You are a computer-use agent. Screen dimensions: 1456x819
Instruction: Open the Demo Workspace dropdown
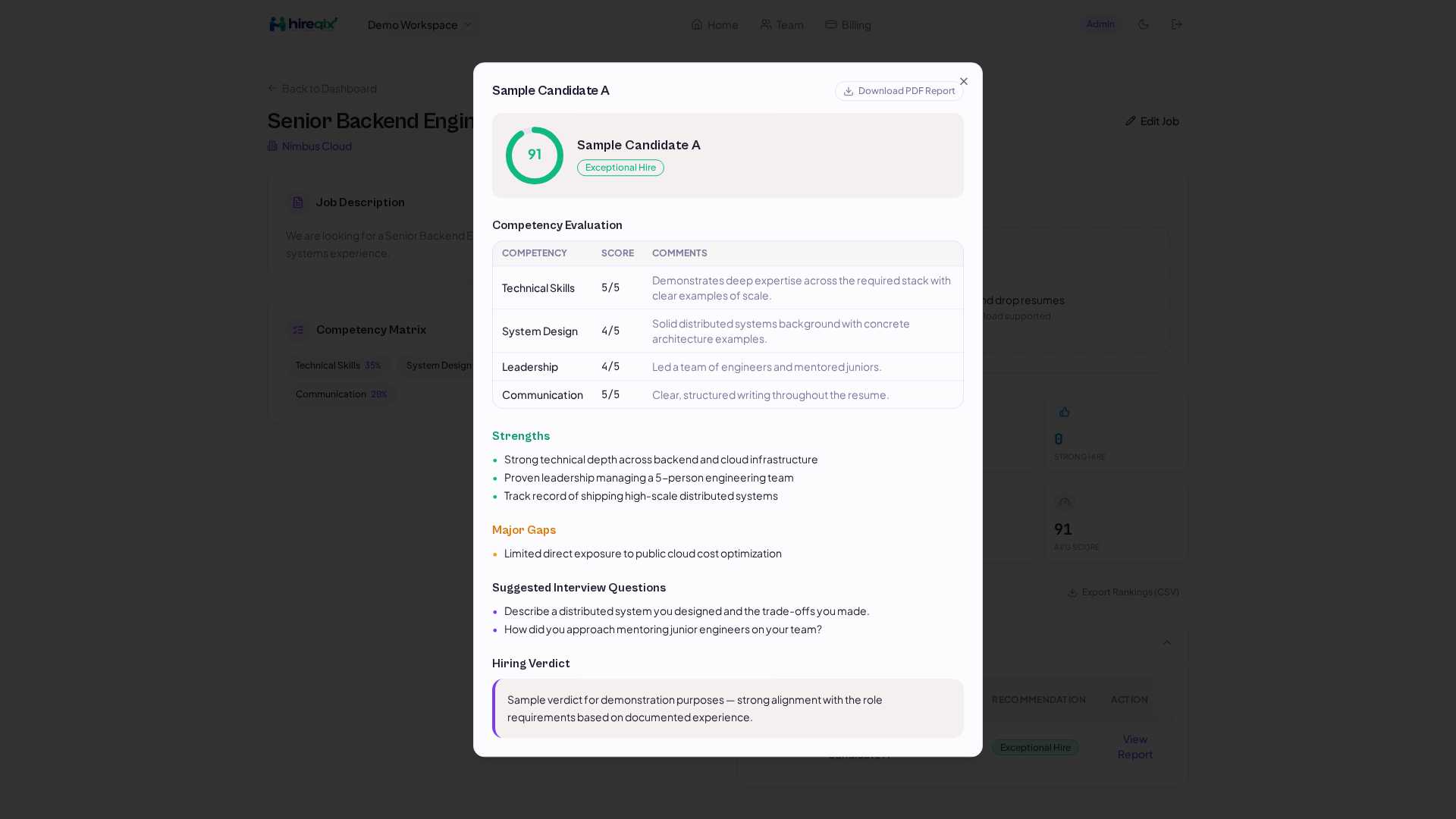[419, 24]
